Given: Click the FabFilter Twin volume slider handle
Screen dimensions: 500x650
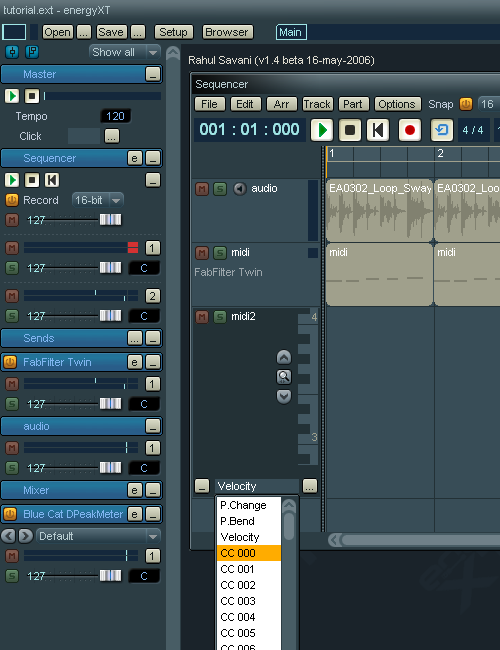Looking at the screenshot, I should (x=110, y=404).
